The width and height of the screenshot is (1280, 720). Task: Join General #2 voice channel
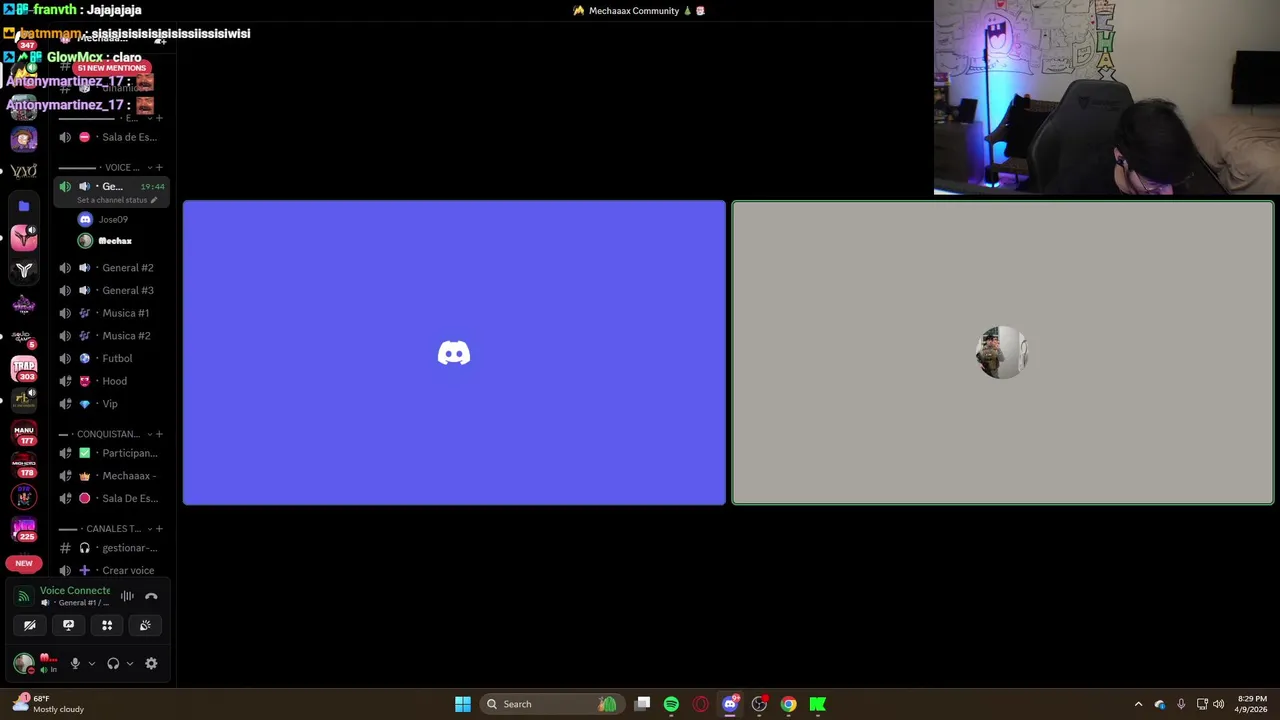[x=112, y=268]
